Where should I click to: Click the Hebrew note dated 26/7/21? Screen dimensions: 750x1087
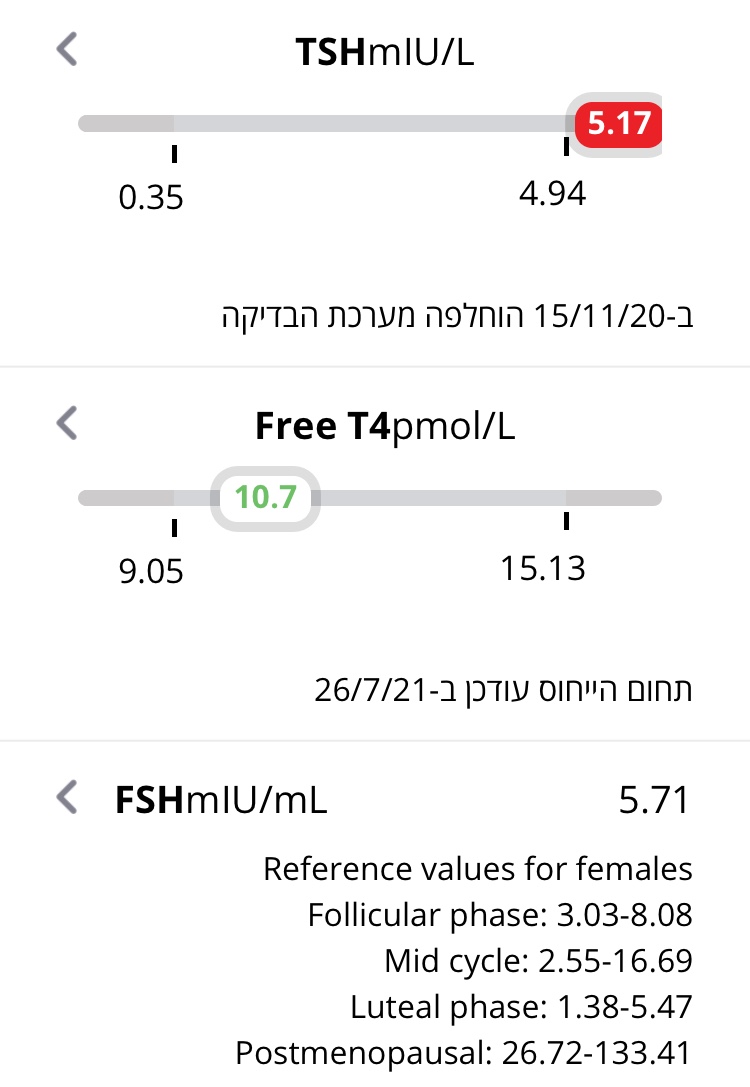[503, 690]
